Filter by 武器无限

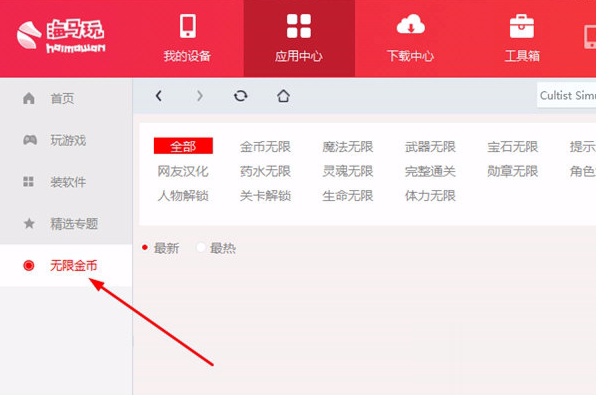430,147
